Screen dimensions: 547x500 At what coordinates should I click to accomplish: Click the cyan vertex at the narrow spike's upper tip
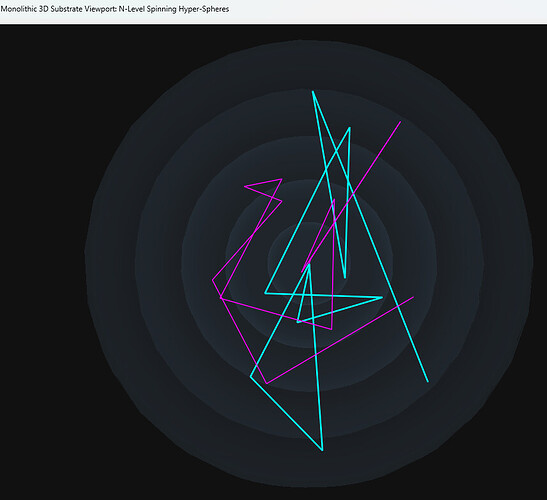tap(350, 128)
